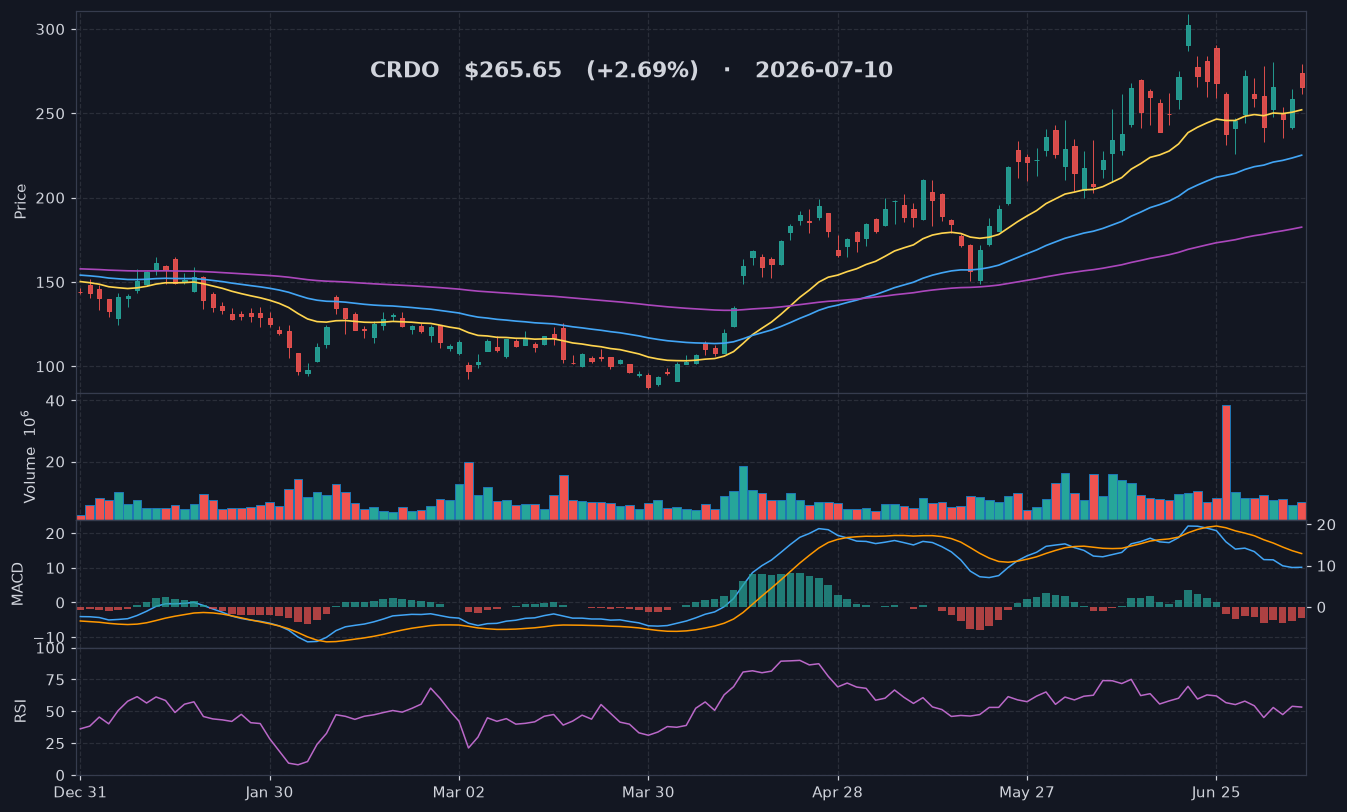Click the CRDO ticker symbol in title
This screenshot has height=812, width=1347.
[x=404, y=71]
